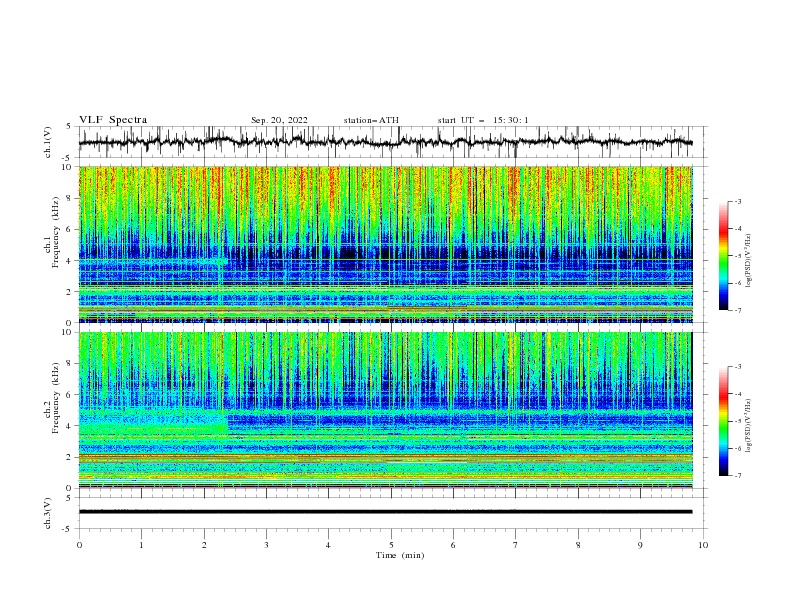Click the "start UT = 15:30:1" label
The height and width of the screenshot is (612, 792).
(x=482, y=120)
